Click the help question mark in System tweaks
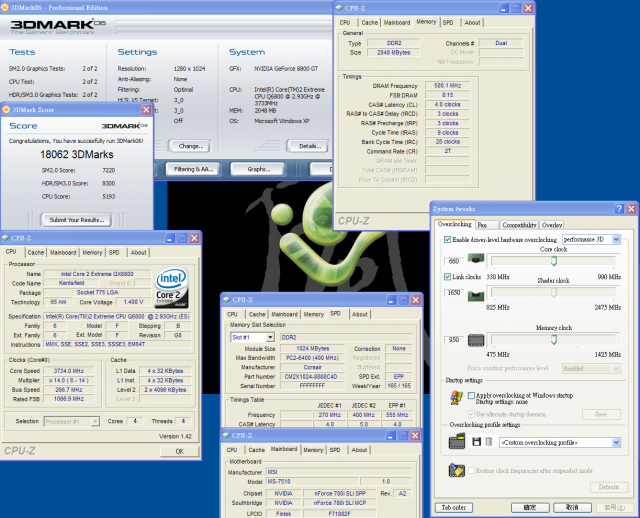 click(619, 209)
